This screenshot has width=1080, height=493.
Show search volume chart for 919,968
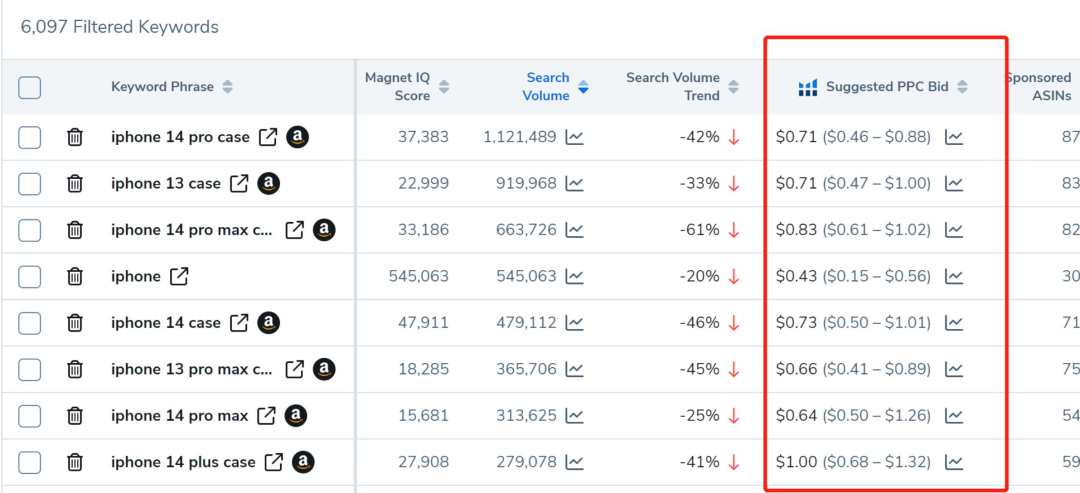coord(574,183)
